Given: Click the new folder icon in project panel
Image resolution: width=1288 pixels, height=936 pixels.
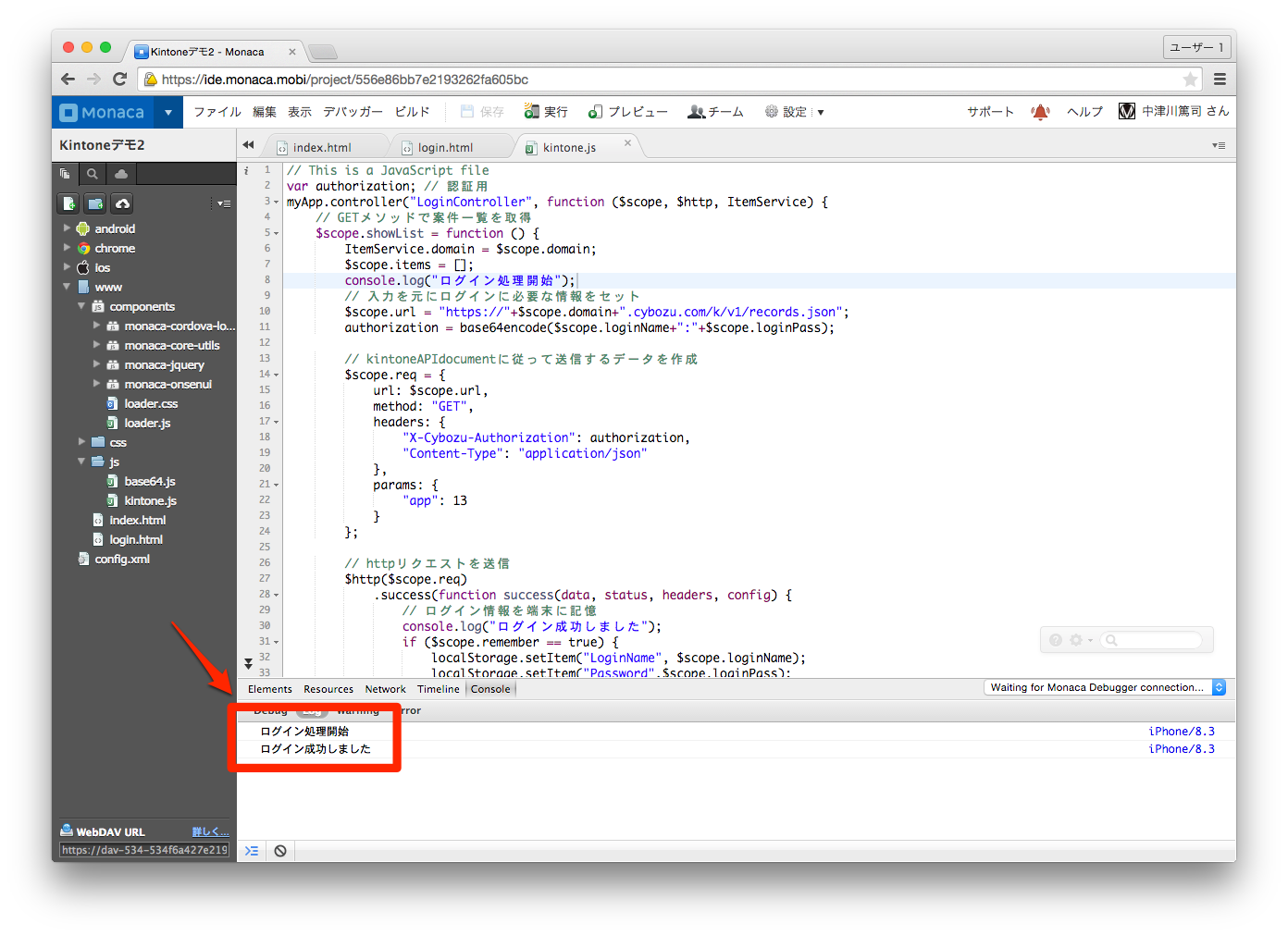Looking at the screenshot, I should coord(95,203).
